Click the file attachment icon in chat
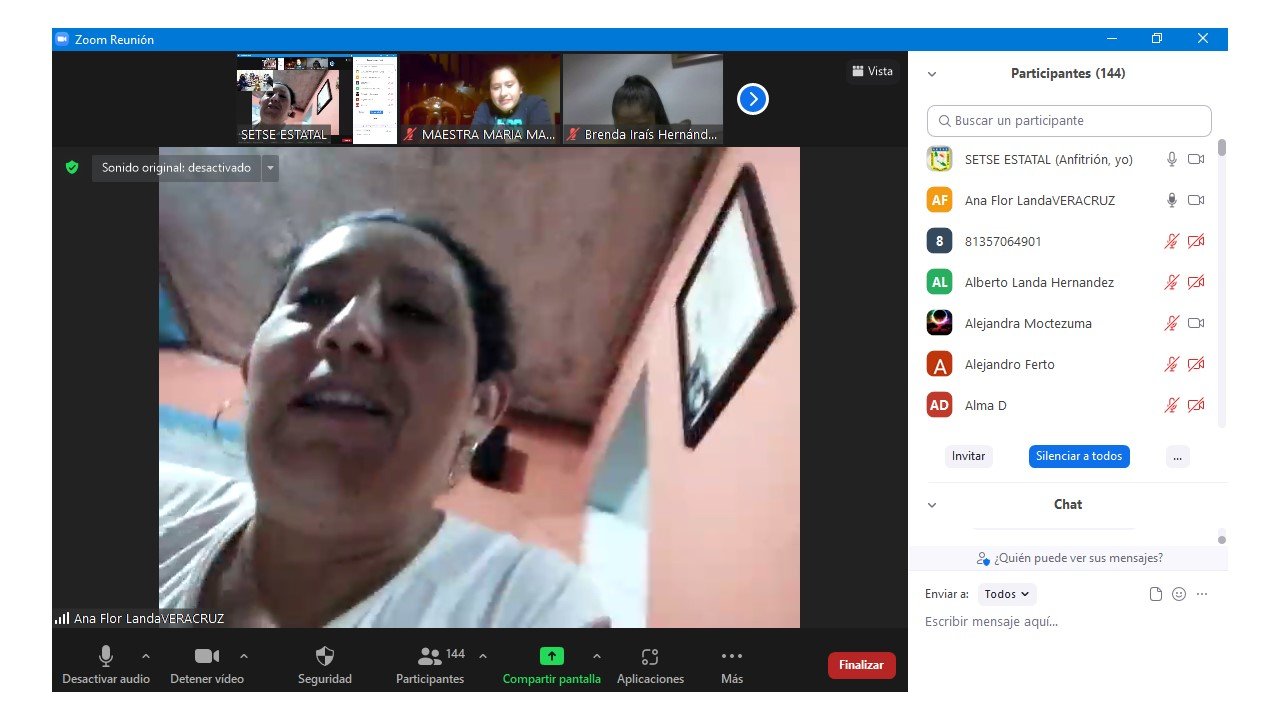This screenshot has height=720, width=1280. click(x=1156, y=594)
